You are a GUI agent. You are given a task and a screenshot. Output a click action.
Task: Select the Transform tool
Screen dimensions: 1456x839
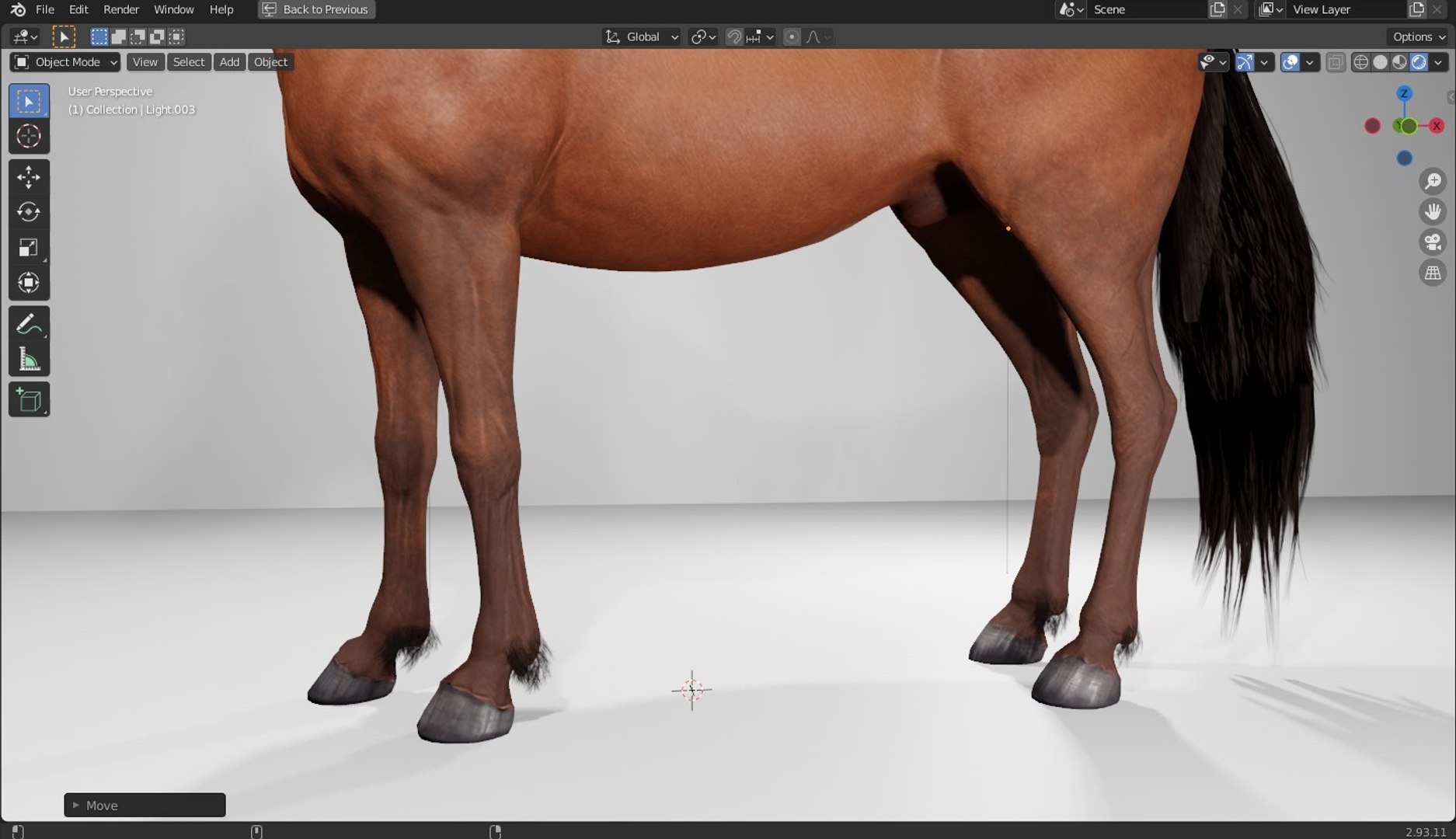[x=29, y=283]
